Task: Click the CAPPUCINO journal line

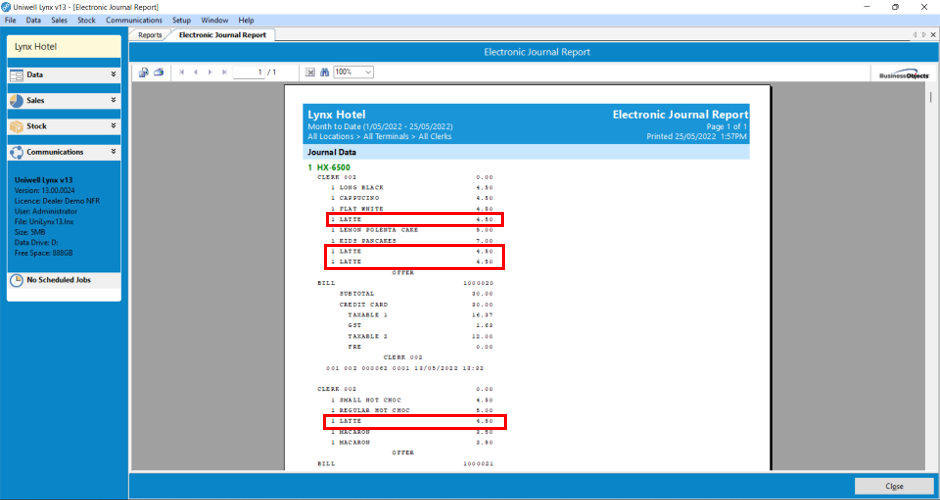Action: [412, 198]
